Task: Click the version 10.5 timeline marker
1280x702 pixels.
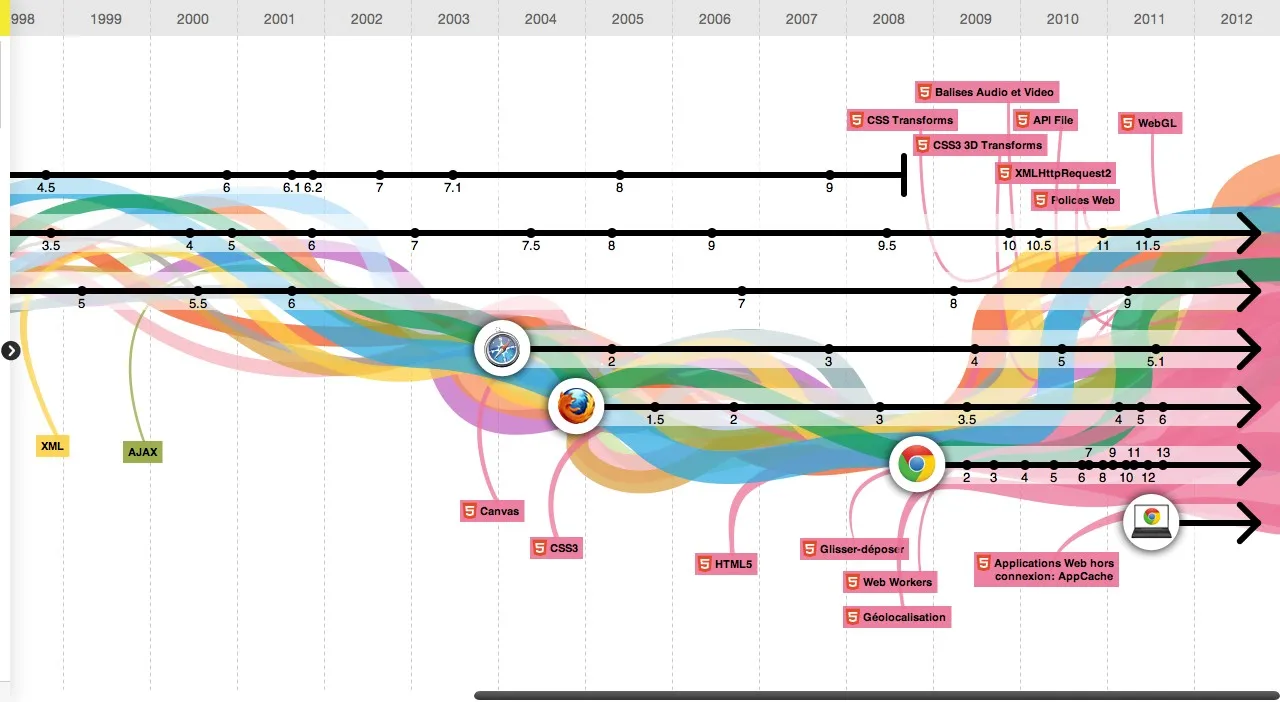Action: click(1039, 234)
